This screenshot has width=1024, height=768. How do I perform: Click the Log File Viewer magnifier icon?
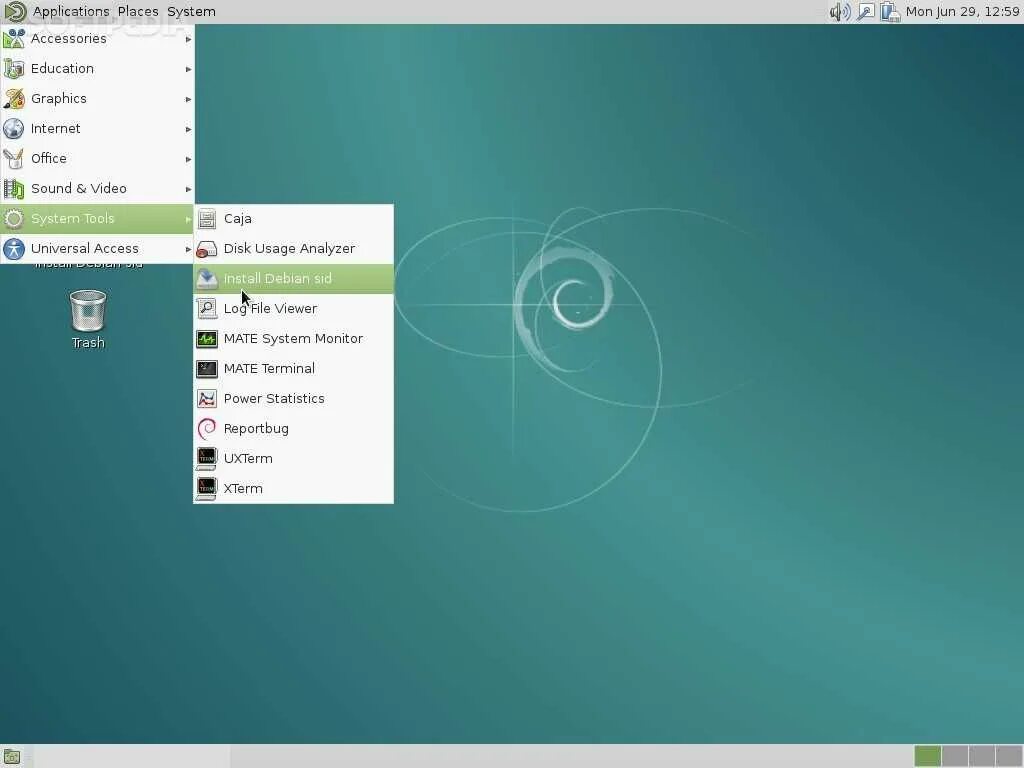pos(207,309)
